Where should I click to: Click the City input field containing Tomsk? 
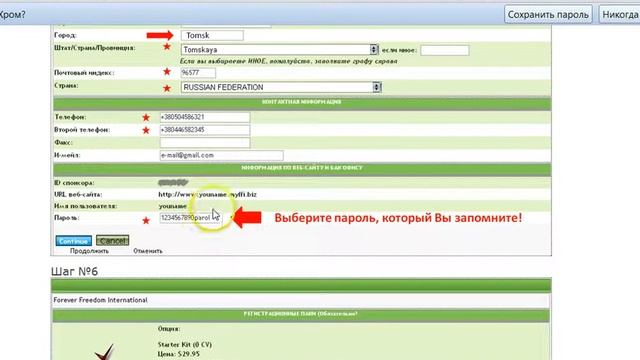(x=212, y=36)
